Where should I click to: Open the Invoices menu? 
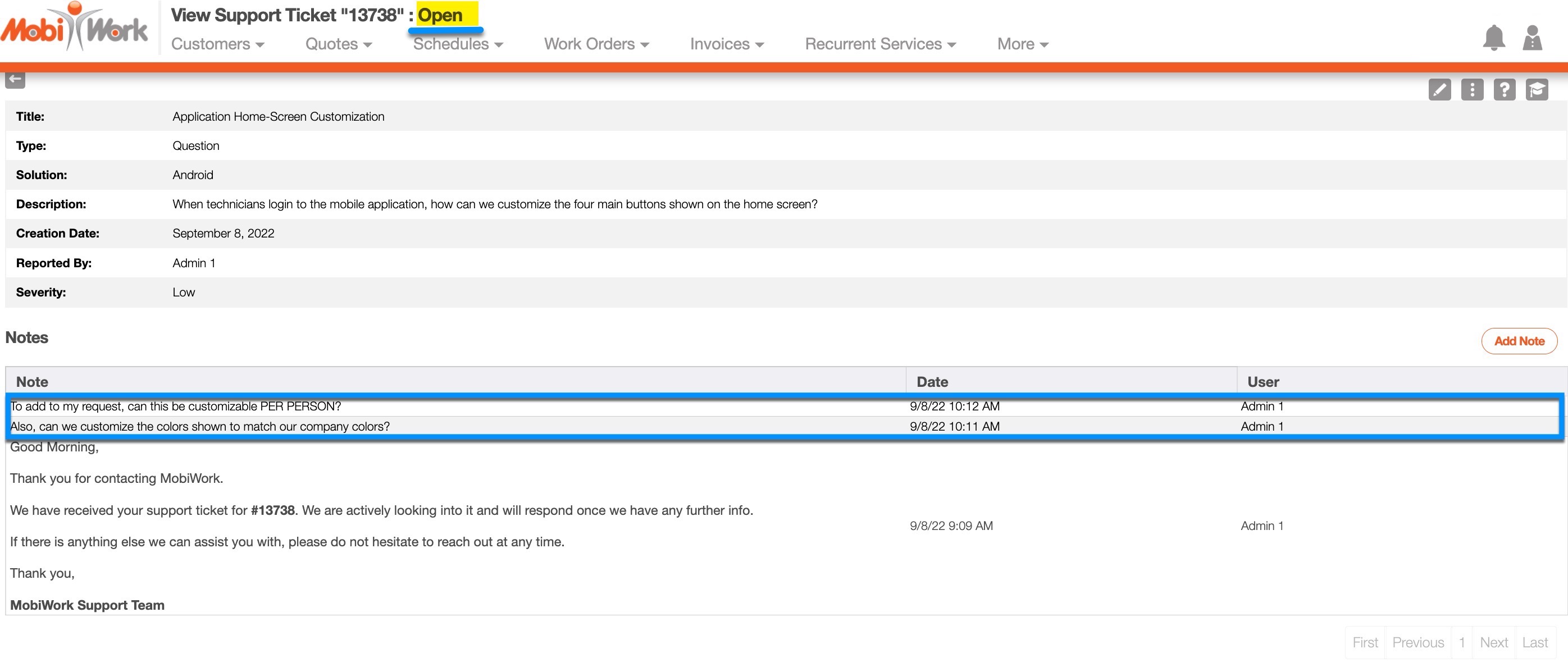point(727,44)
